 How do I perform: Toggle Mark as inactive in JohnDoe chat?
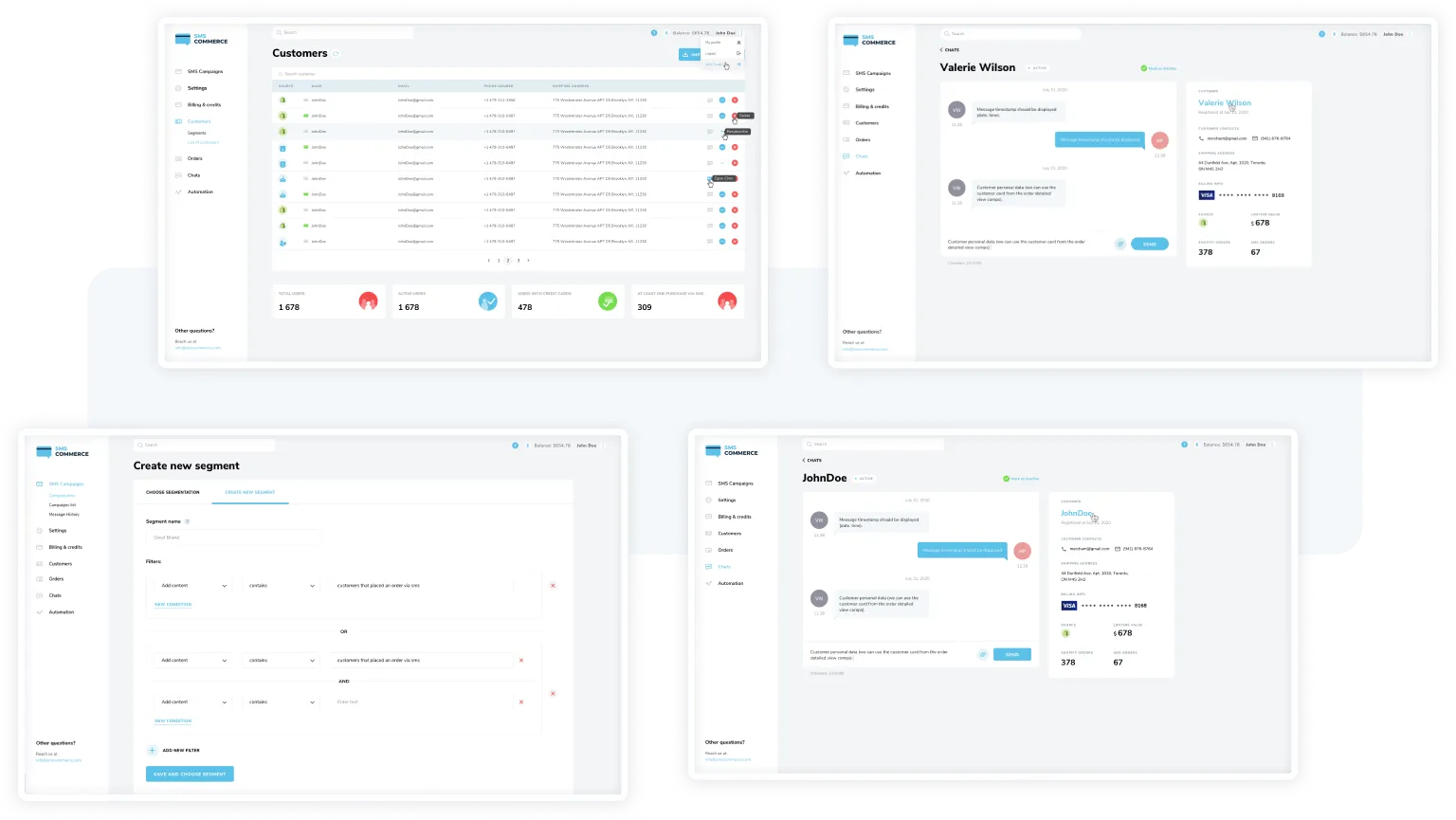(1021, 479)
